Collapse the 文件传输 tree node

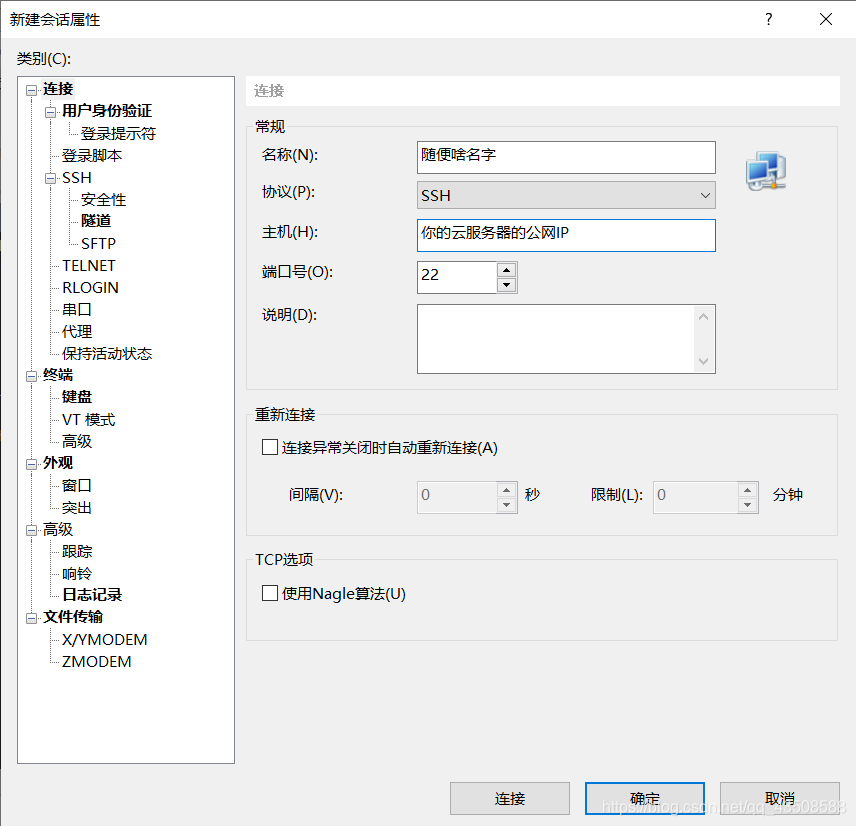pyautogui.click(x=32, y=618)
